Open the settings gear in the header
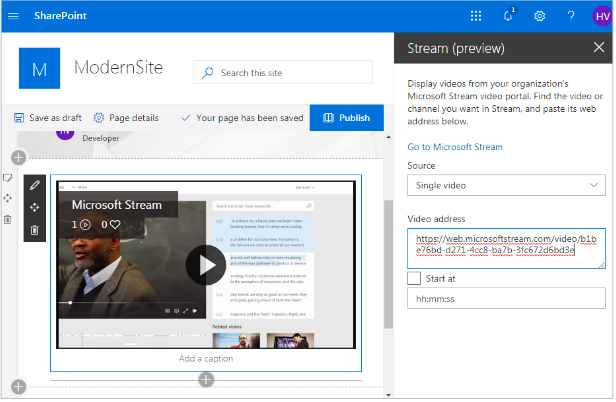Screen dimensions: 616x402 click(541, 16)
